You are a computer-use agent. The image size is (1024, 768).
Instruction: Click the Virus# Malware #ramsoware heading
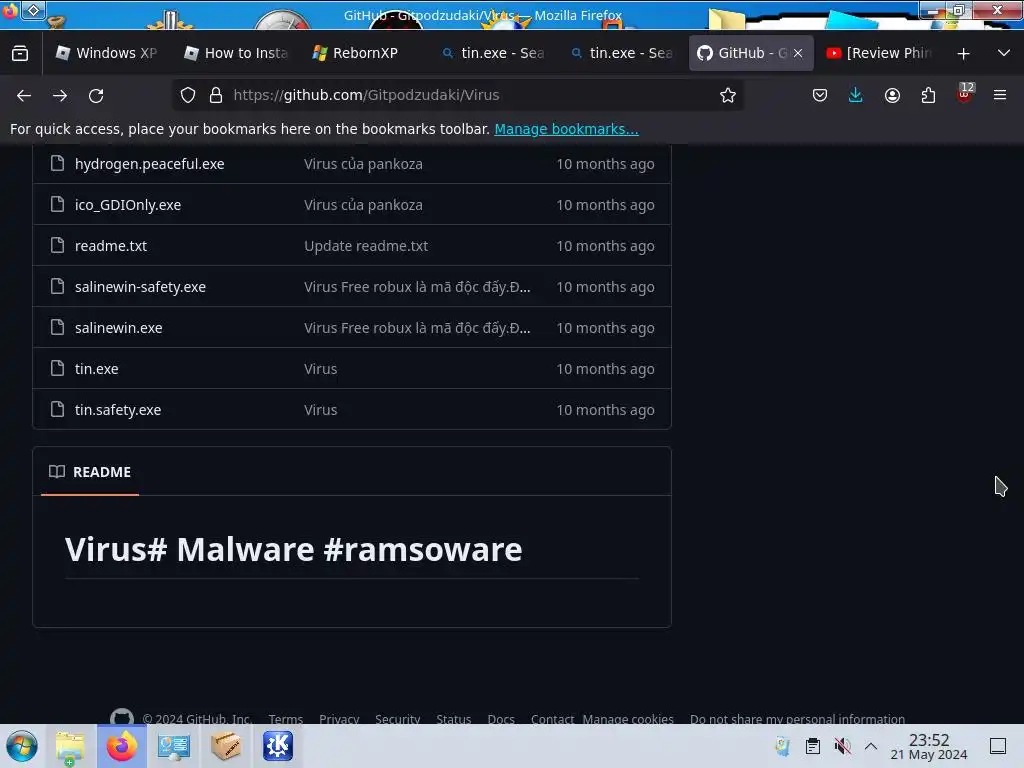[294, 549]
